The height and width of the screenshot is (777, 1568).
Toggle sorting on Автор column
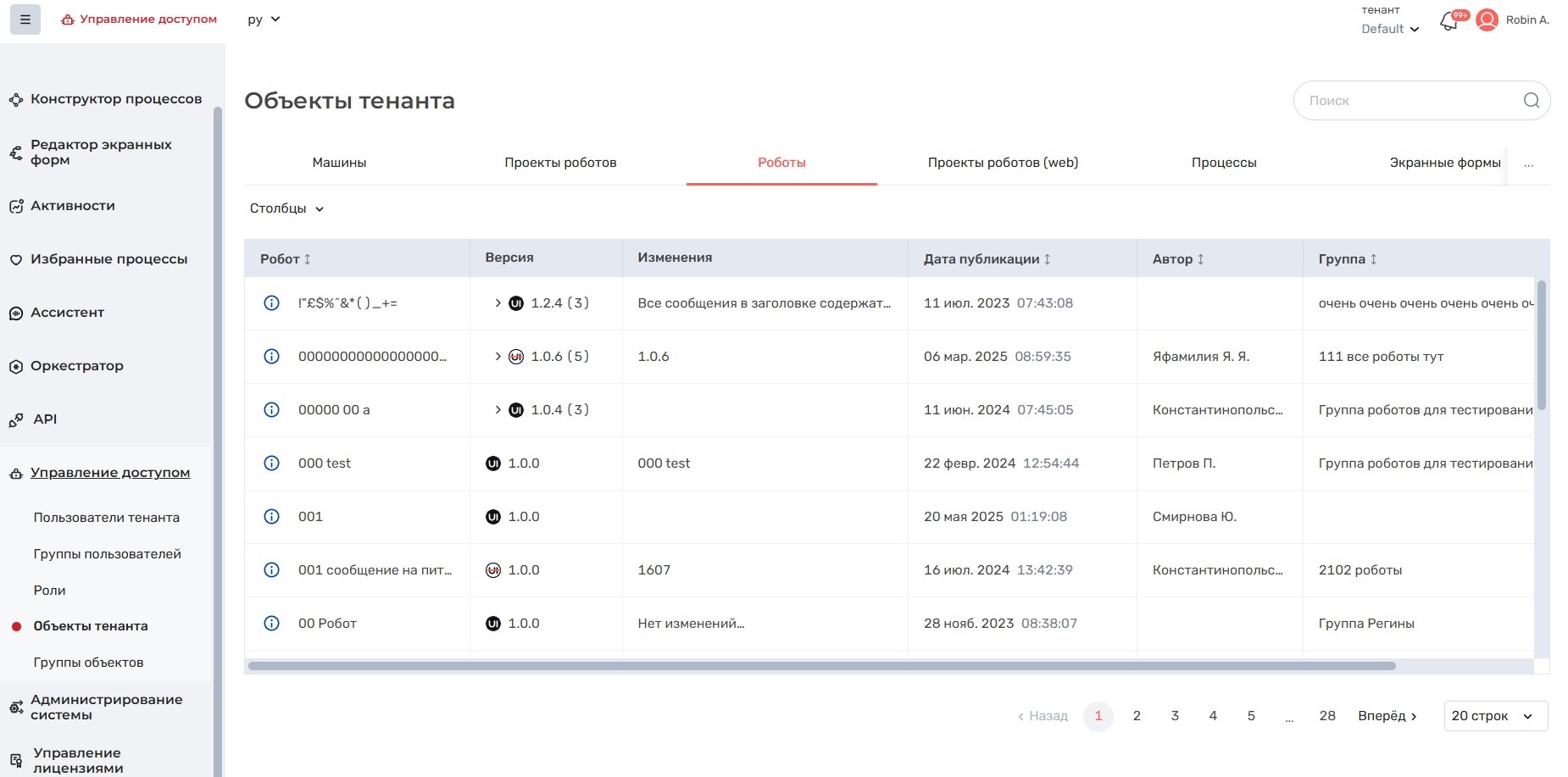pos(1200,259)
